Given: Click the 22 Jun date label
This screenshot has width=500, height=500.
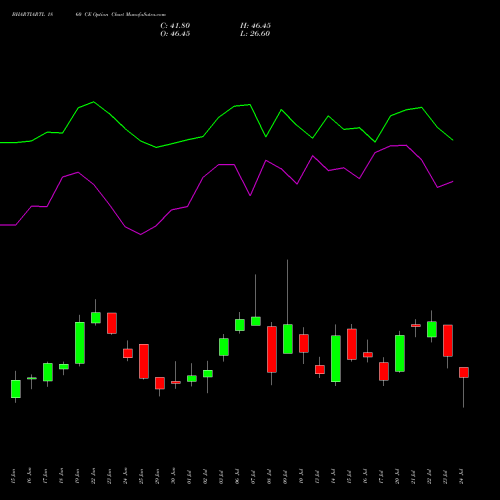Looking at the screenshot, I should (93, 476).
